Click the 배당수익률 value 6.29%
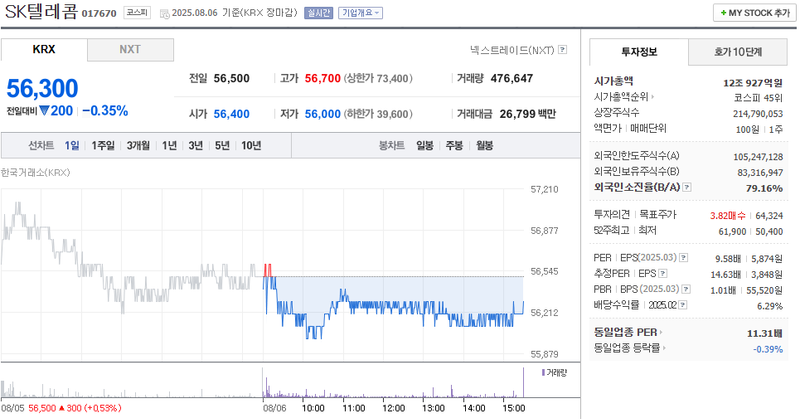 [770, 306]
